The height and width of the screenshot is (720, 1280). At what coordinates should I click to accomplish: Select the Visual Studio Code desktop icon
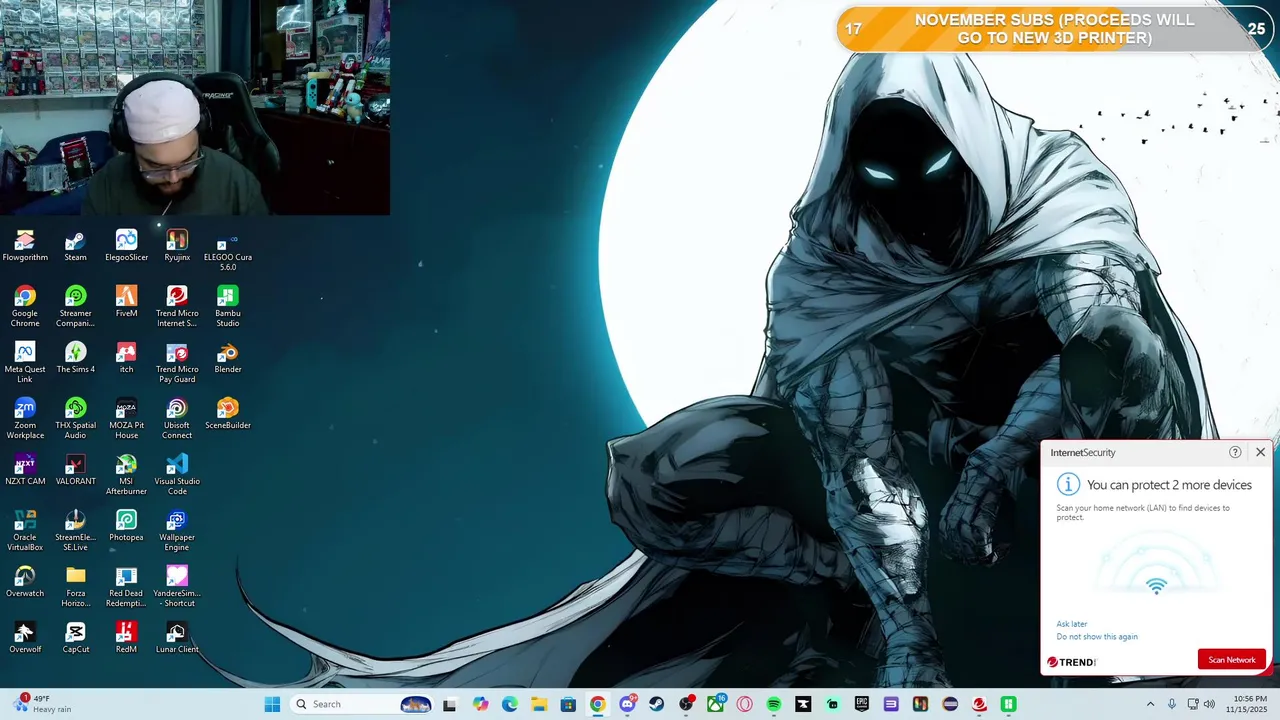pyautogui.click(x=177, y=475)
